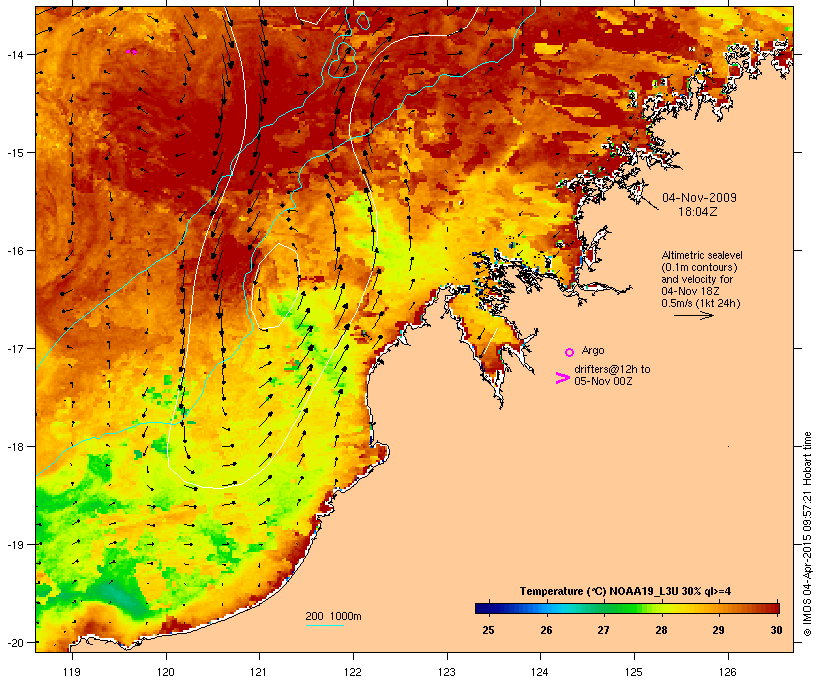Click the '(0.1m contours)' legend text
This screenshot has width=820, height=680.
pyautogui.click(x=699, y=267)
